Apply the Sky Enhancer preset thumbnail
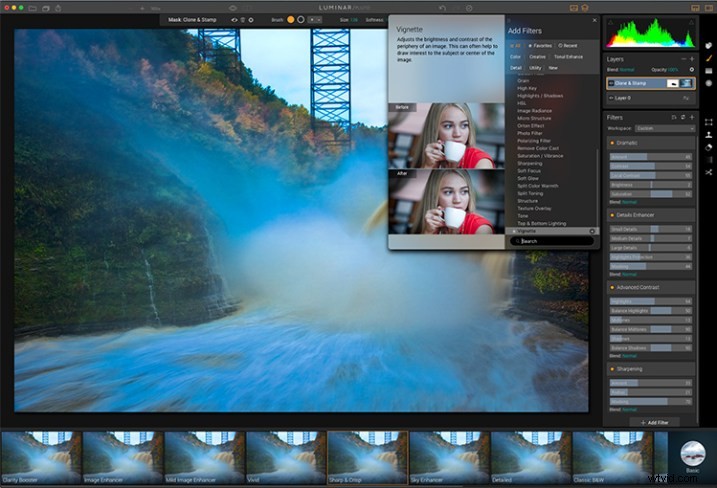Screen dimensions: 717x488 (449, 457)
